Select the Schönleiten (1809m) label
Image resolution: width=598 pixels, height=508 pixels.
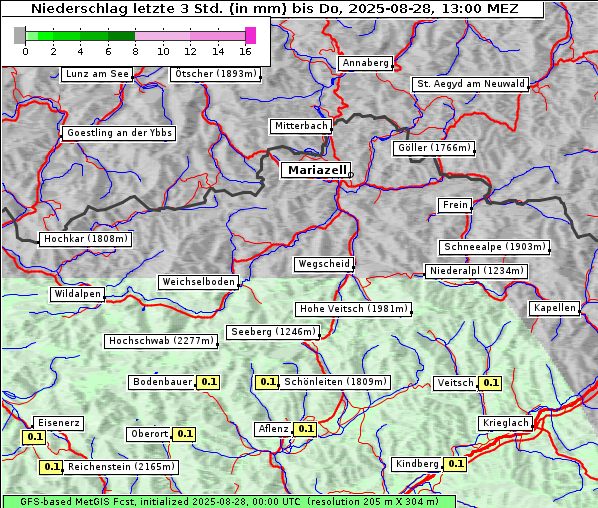click(x=335, y=382)
